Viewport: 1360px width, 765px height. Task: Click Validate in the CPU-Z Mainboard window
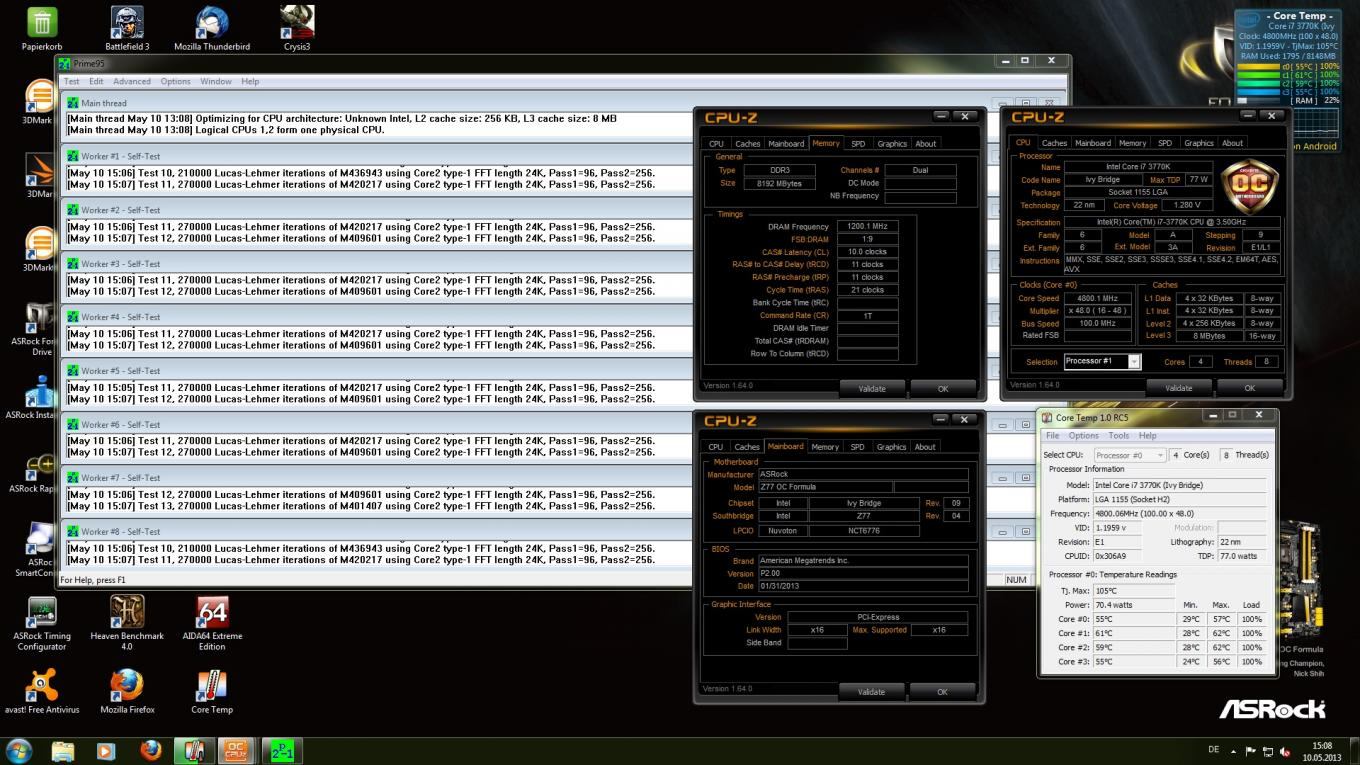coord(872,691)
